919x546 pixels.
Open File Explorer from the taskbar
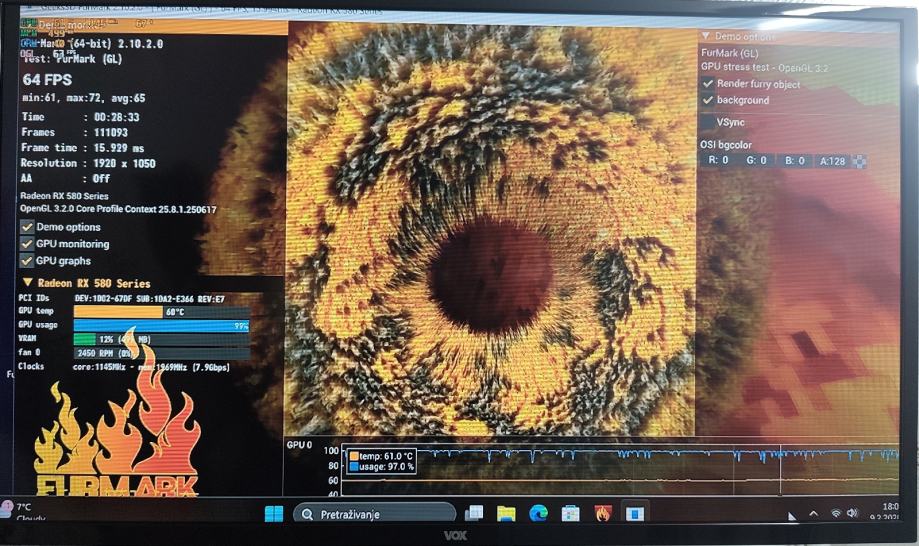click(506, 514)
